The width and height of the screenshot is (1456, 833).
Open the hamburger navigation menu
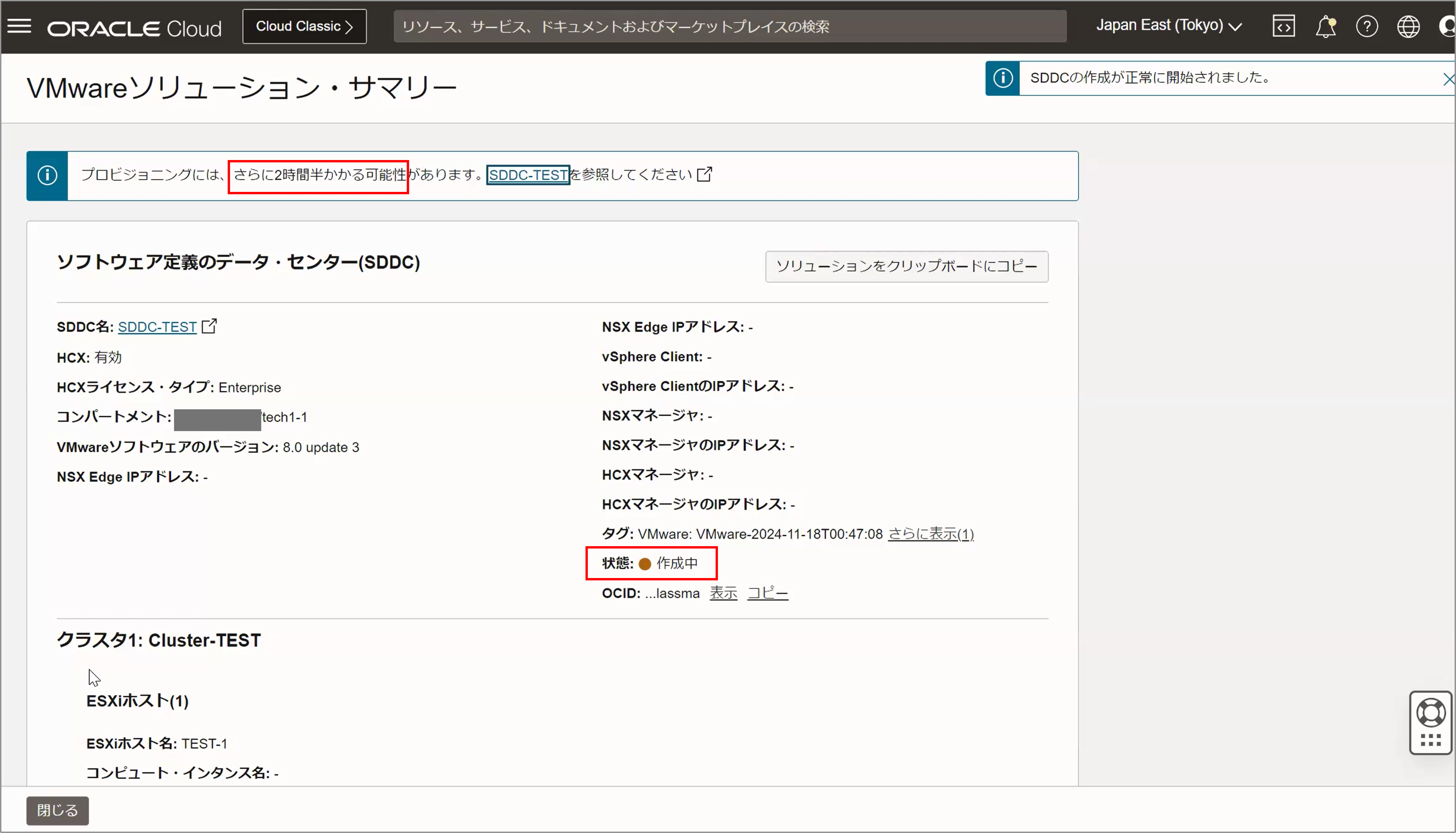coord(19,26)
